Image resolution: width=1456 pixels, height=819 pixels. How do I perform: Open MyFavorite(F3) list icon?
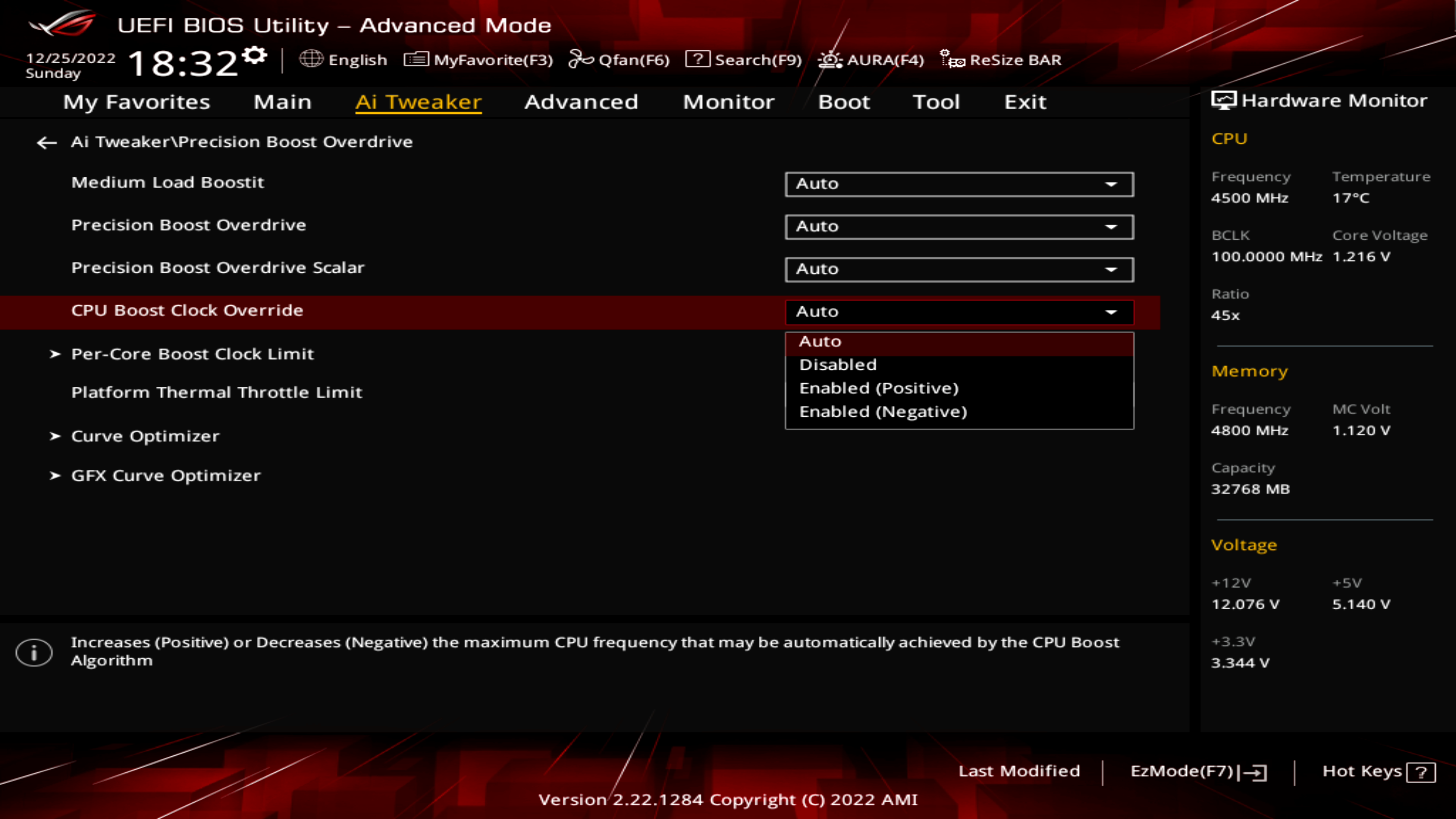coord(417,59)
